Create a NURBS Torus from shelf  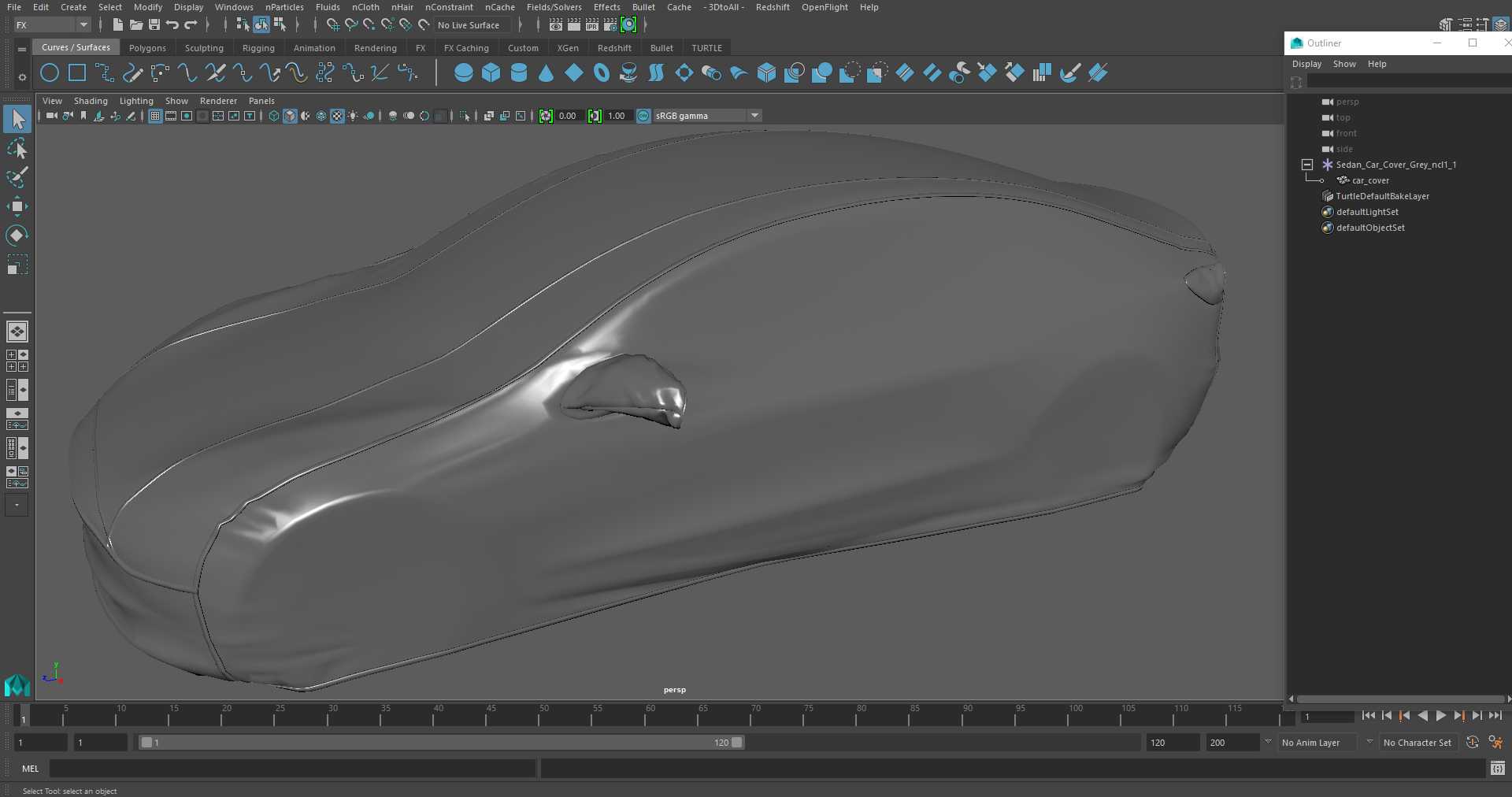coord(602,73)
